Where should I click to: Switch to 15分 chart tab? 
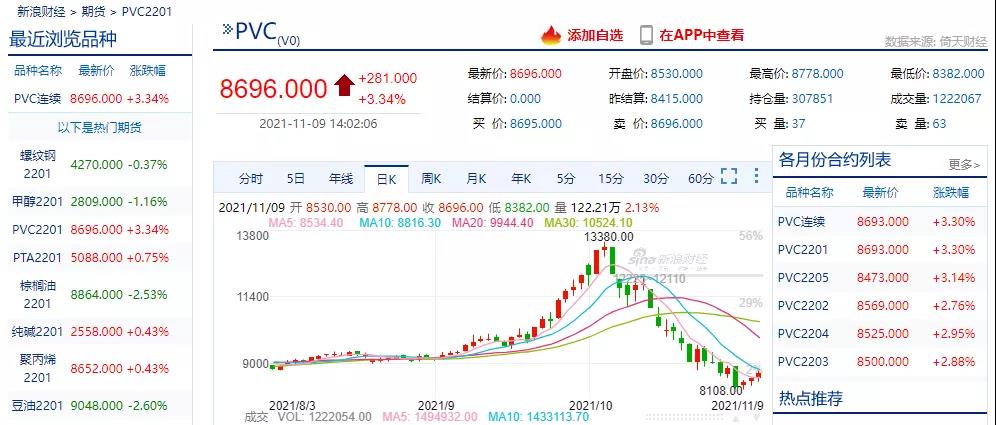tap(610, 179)
